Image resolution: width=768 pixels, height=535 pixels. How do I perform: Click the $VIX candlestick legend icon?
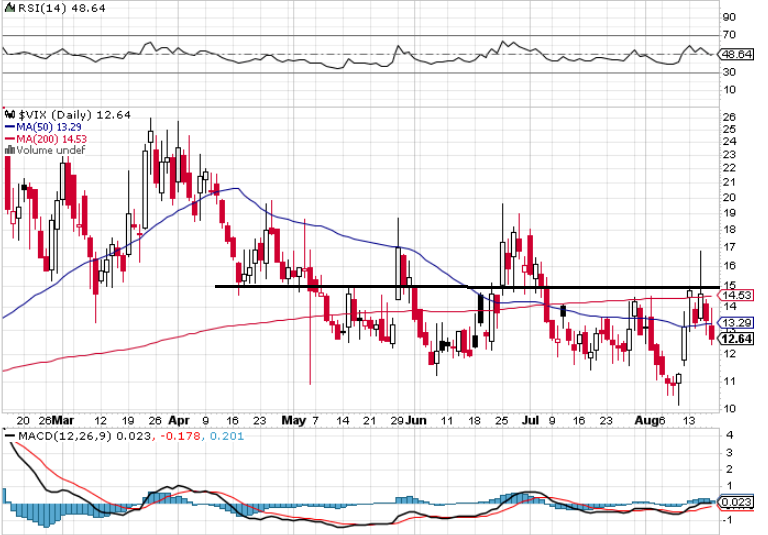coord(9,115)
